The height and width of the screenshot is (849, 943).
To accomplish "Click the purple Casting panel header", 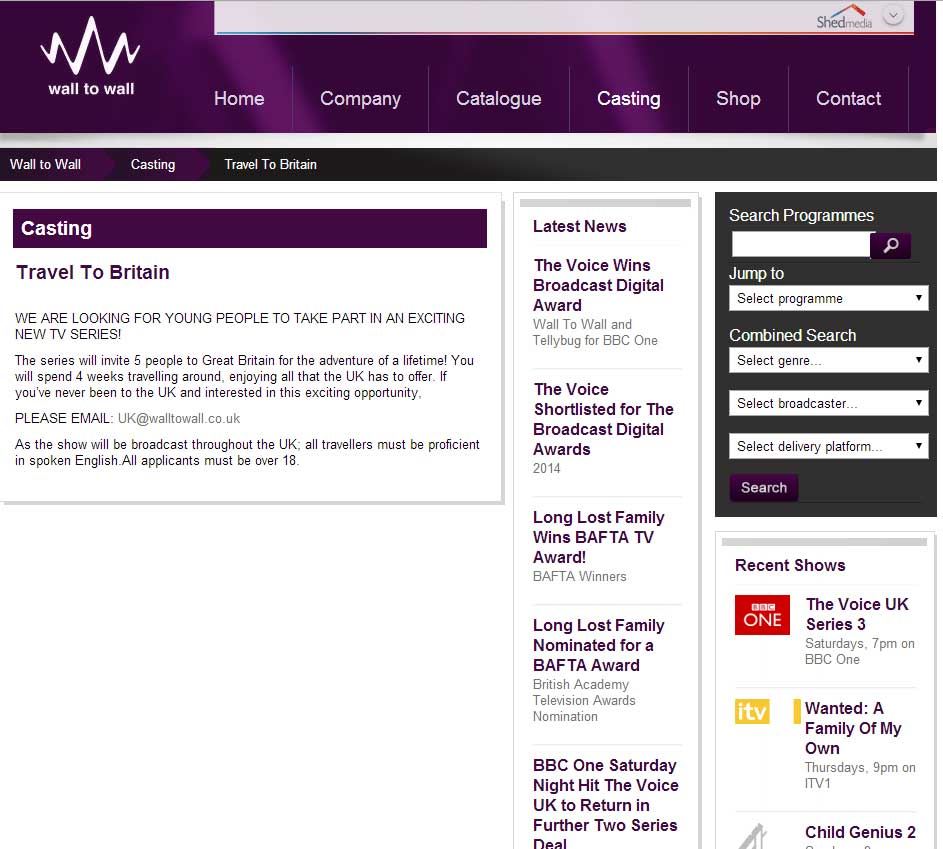I will coord(250,228).
